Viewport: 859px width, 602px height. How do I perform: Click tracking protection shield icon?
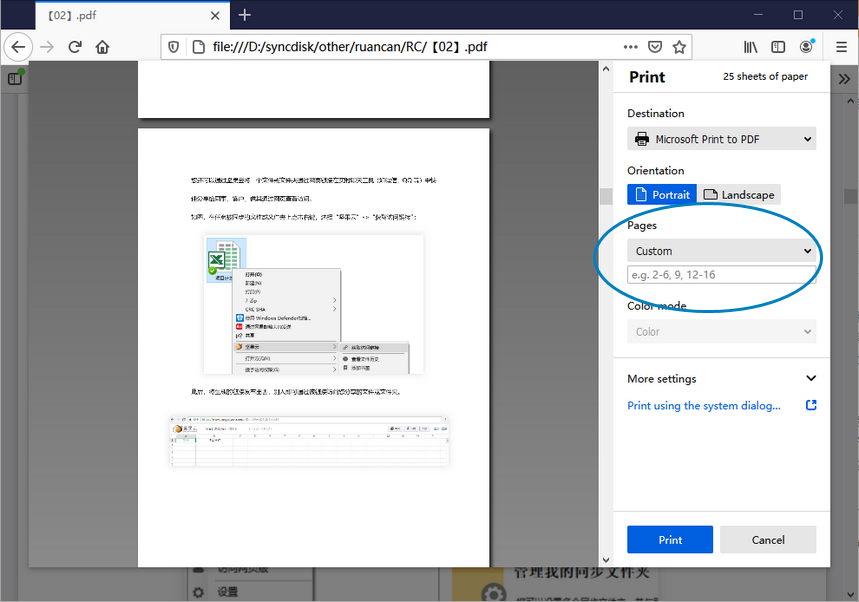tap(173, 47)
